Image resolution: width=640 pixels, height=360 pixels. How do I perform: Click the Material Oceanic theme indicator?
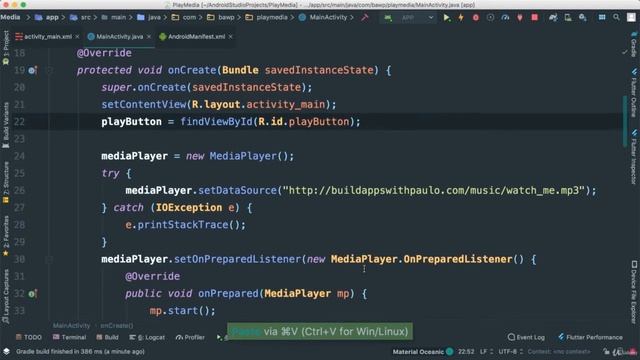point(423,351)
